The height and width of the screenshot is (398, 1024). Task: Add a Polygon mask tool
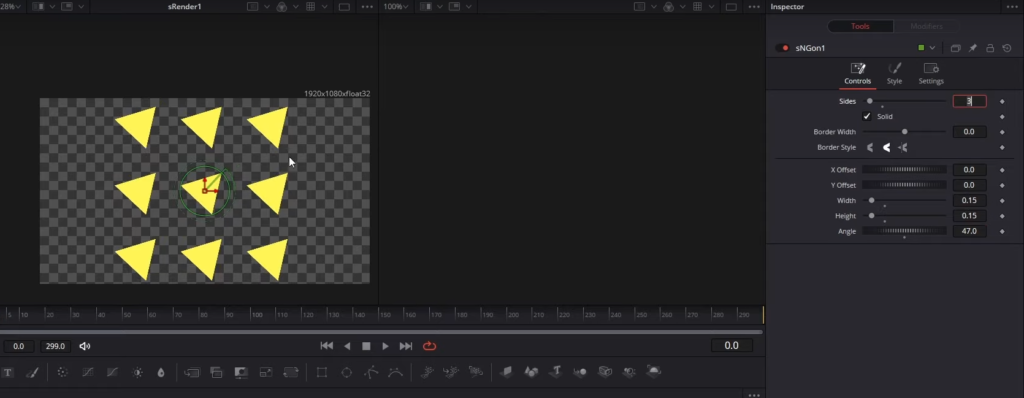point(371,373)
